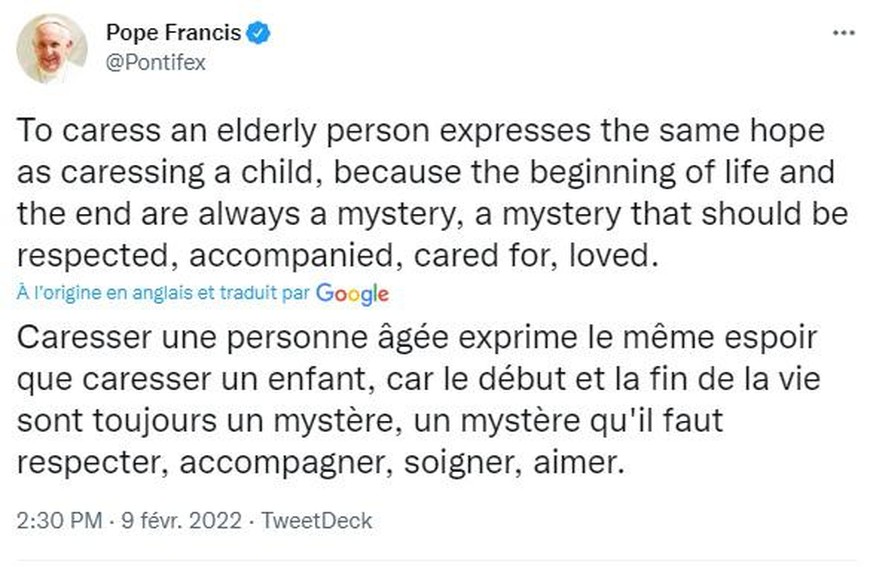
Task: Open the tweet's more options ellipsis
Action: pyautogui.click(x=843, y=33)
